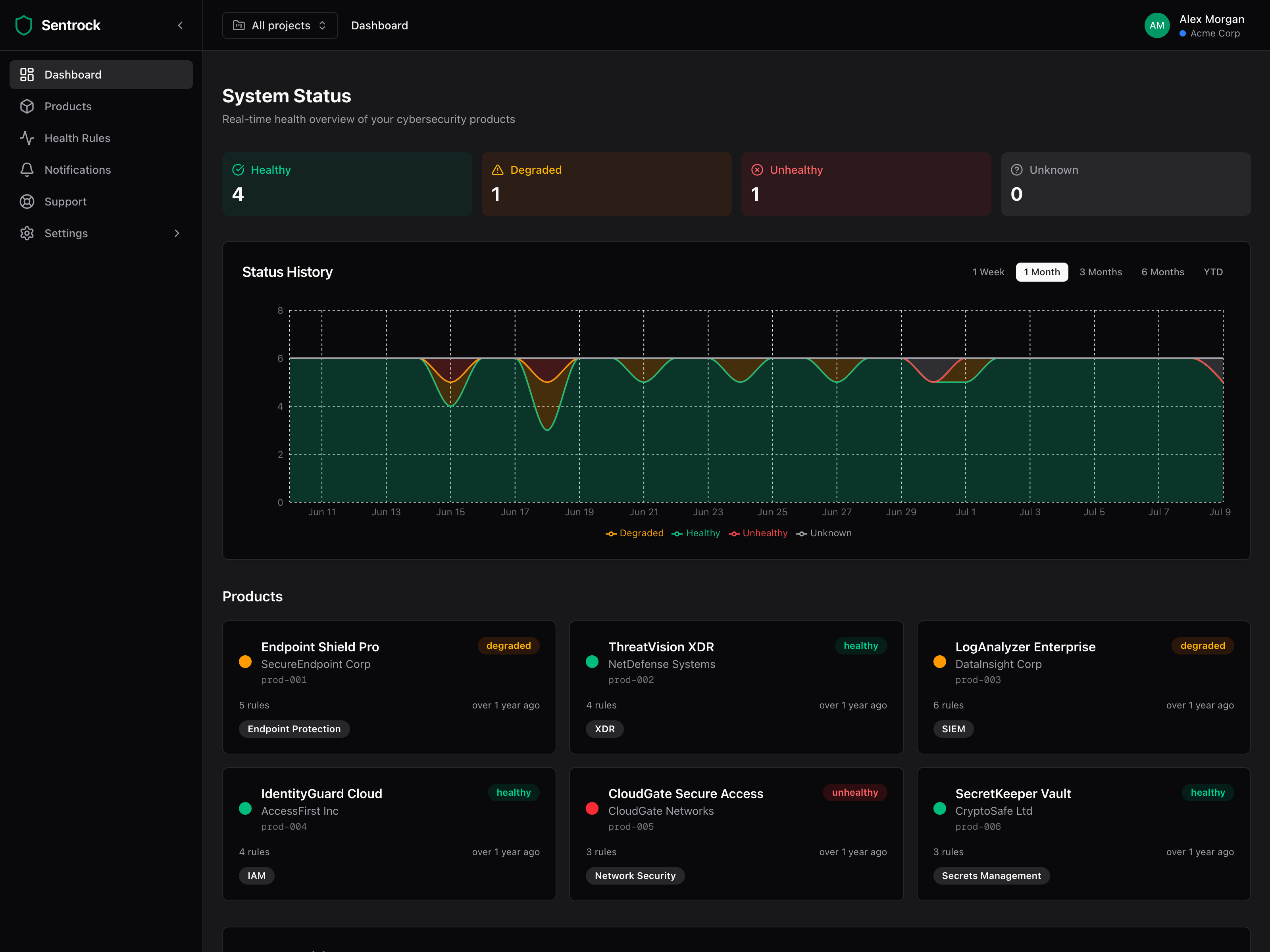Click the Notifications bell icon
1270x952 pixels.
pos(27,170)
